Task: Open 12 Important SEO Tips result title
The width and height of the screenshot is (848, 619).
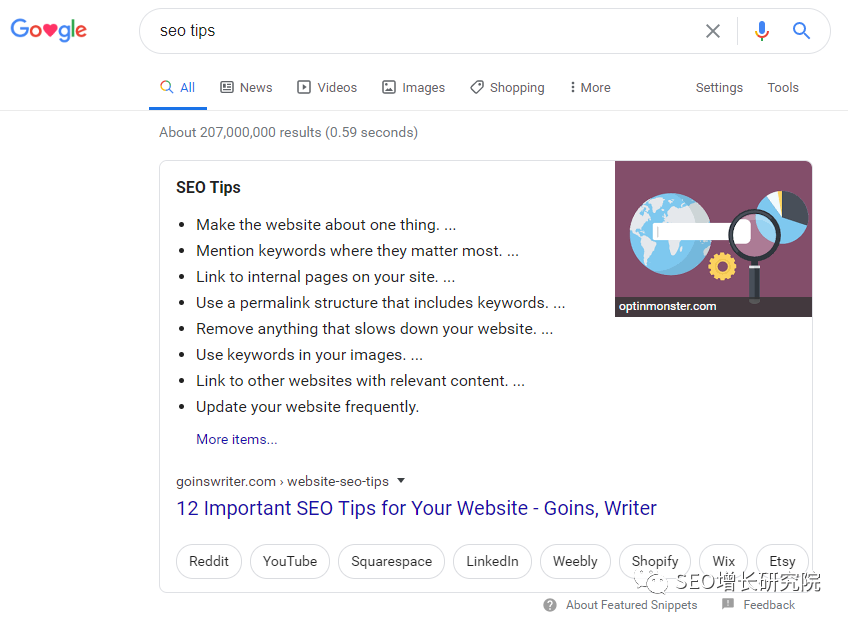Action: pos(416,508)
